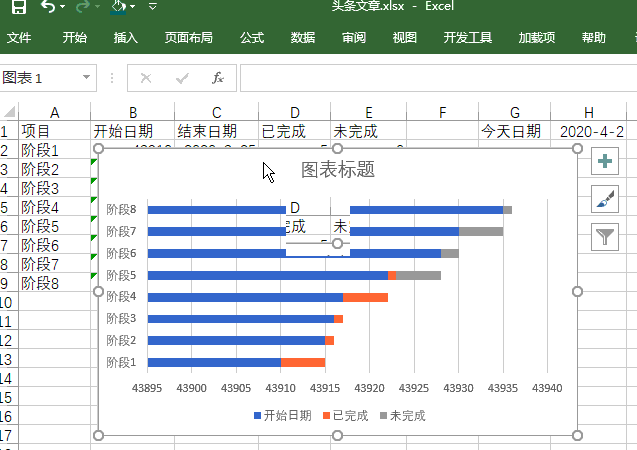The image size is (637, 450).
Task: Click the Chart Styles paintbrush button
Action: coord(605,199)
